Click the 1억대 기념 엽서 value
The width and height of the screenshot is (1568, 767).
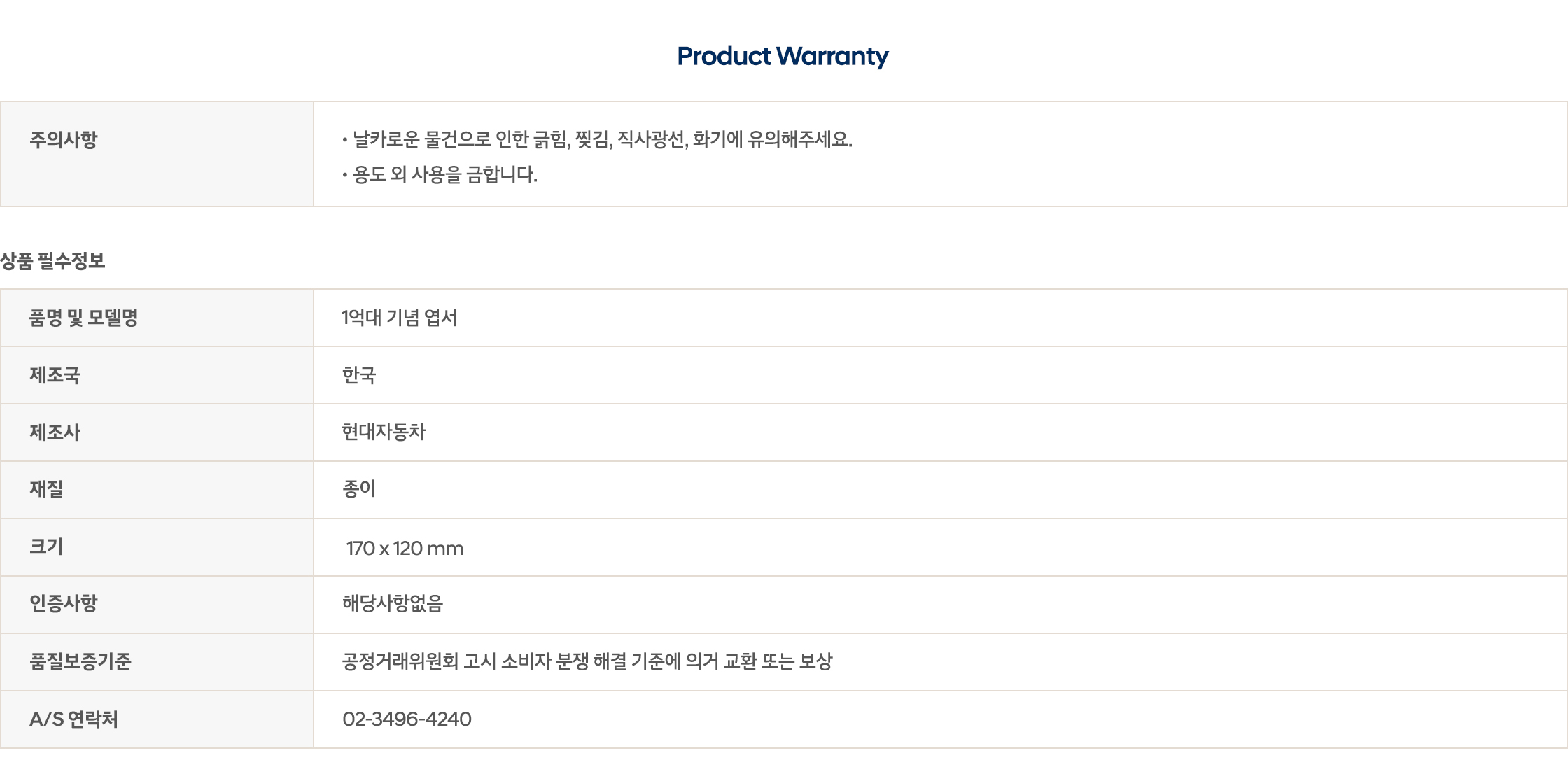pyautogui.click(x=399, y=318)
